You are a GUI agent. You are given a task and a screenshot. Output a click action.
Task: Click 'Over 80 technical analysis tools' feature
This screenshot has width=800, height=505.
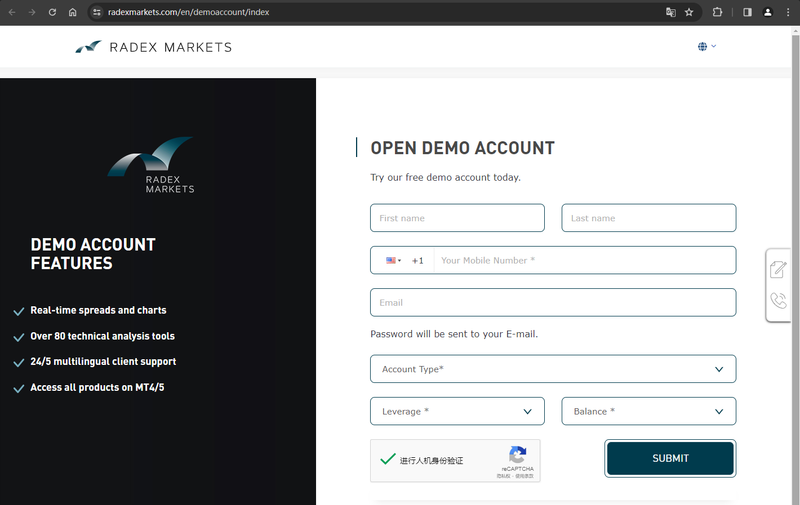click(x=103, y=336)
